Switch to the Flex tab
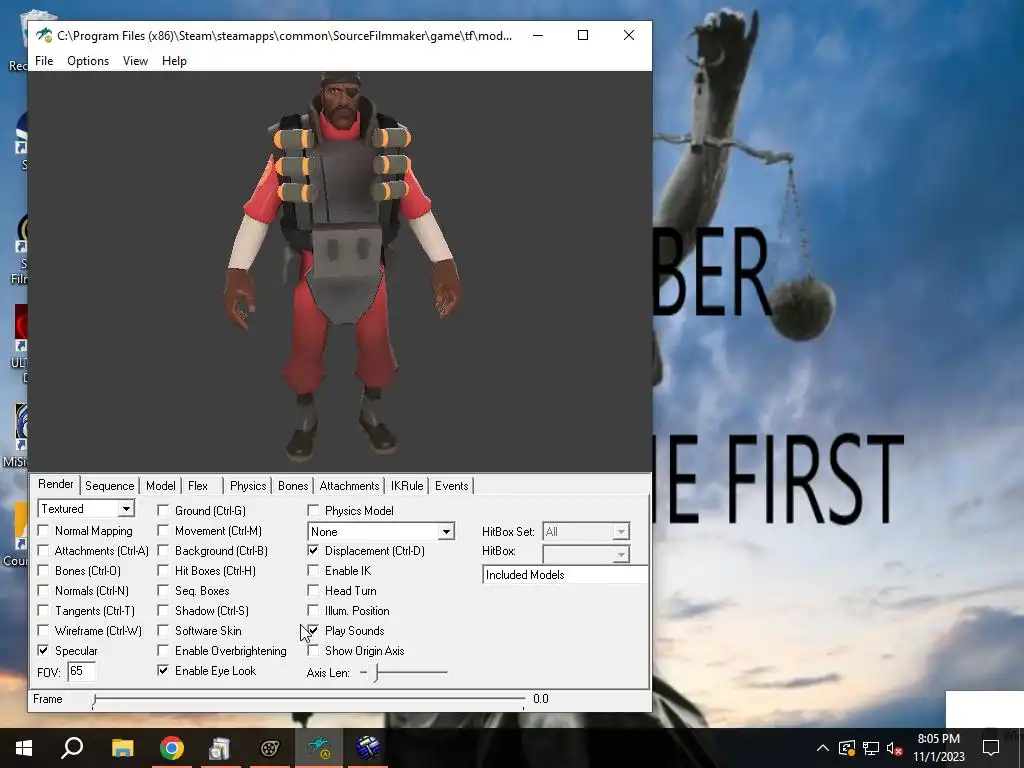The height and width of the screenshot is (768, 1024). point(198,486)
